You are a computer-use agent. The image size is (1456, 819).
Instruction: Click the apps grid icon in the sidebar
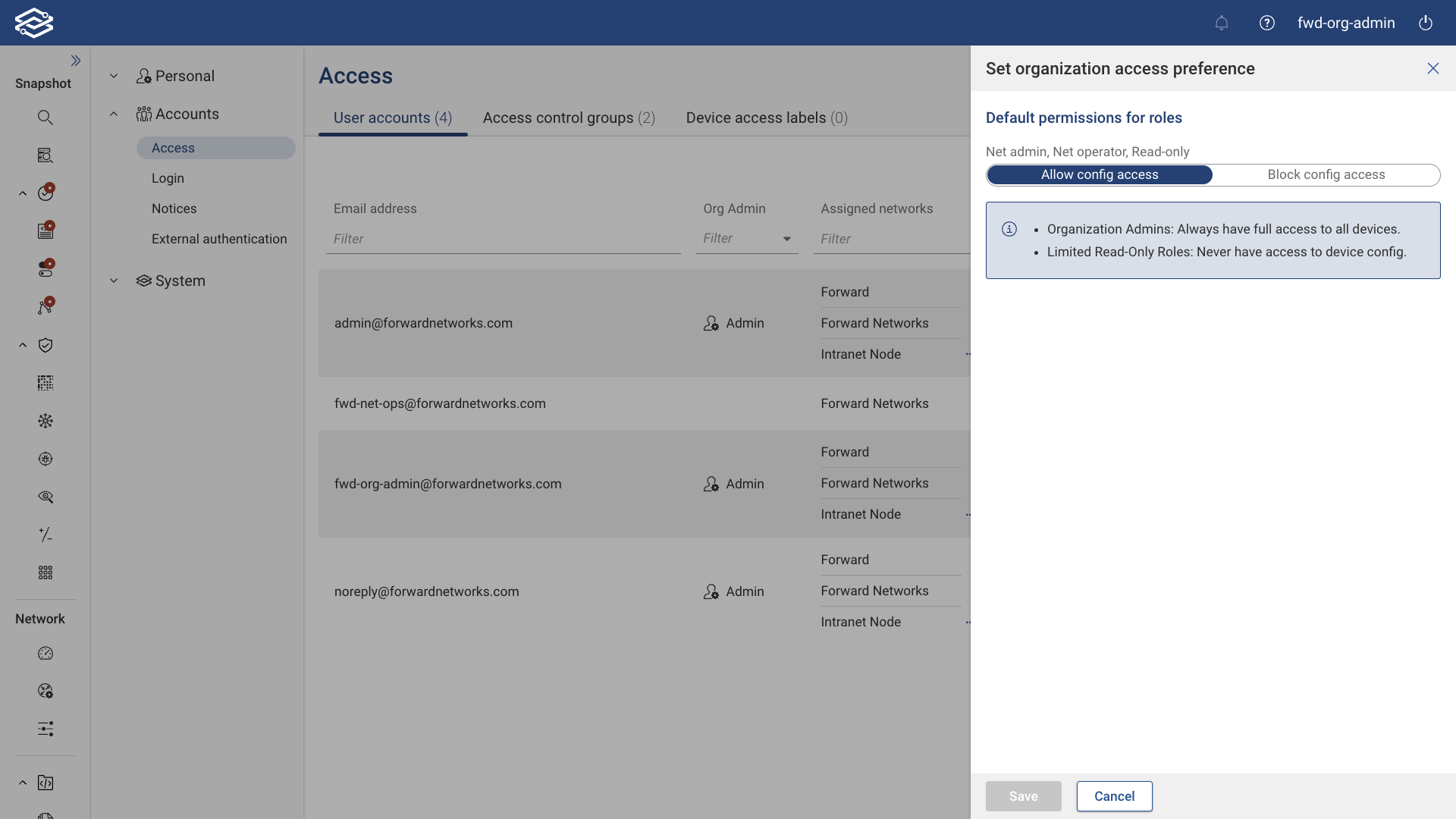pyautogui.click(x=45, y=573)
